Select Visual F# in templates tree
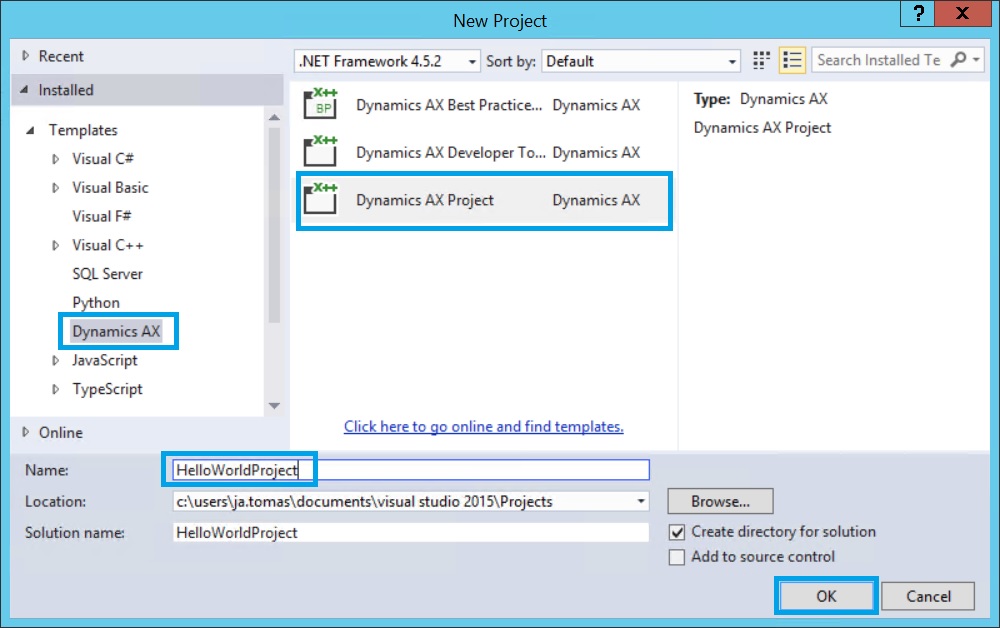The image size is (1000, 628). click(101, 216)
